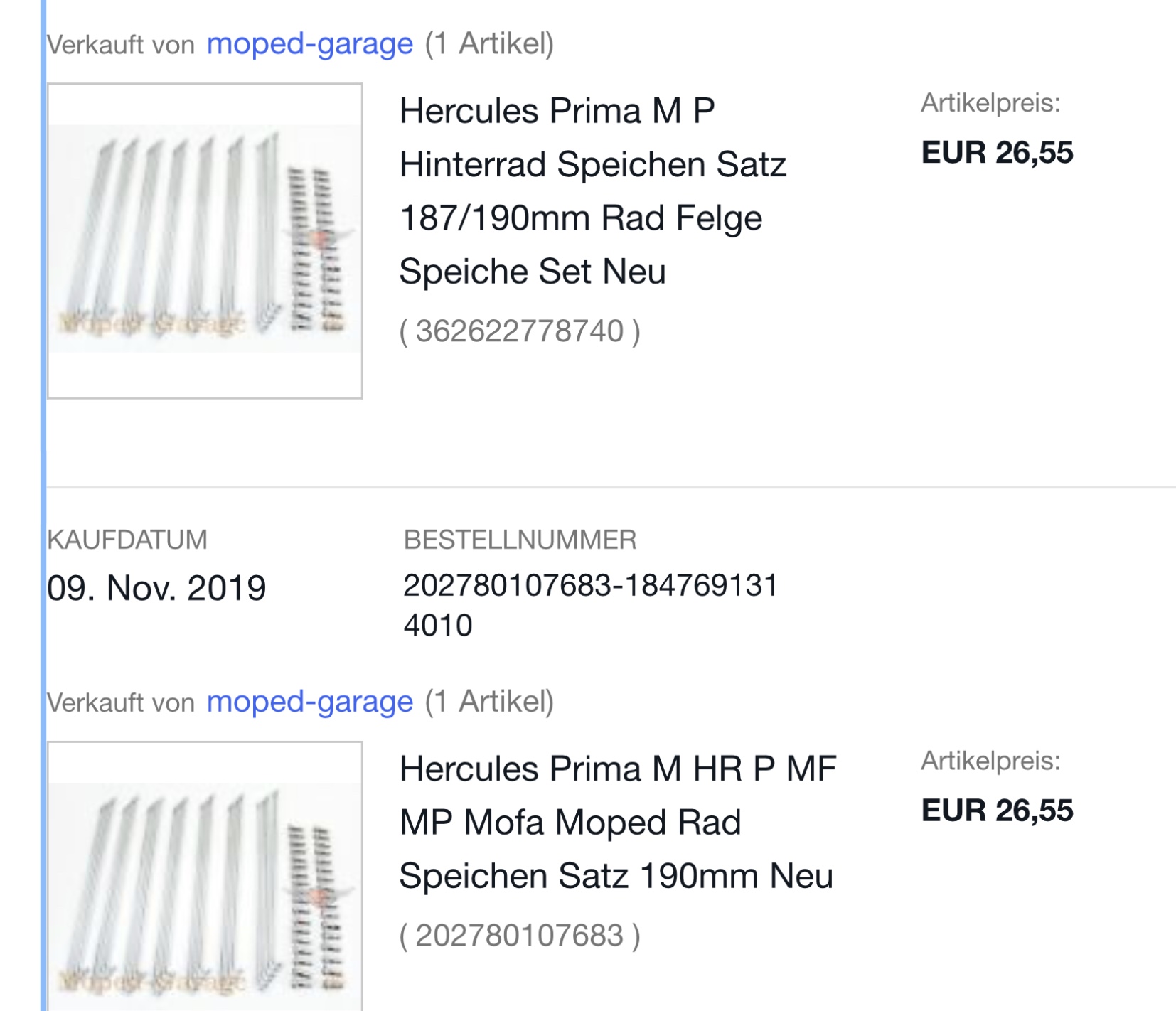
Task: Open moped-garage seller link above Mofa Moped item
Action: pos(309,702)
